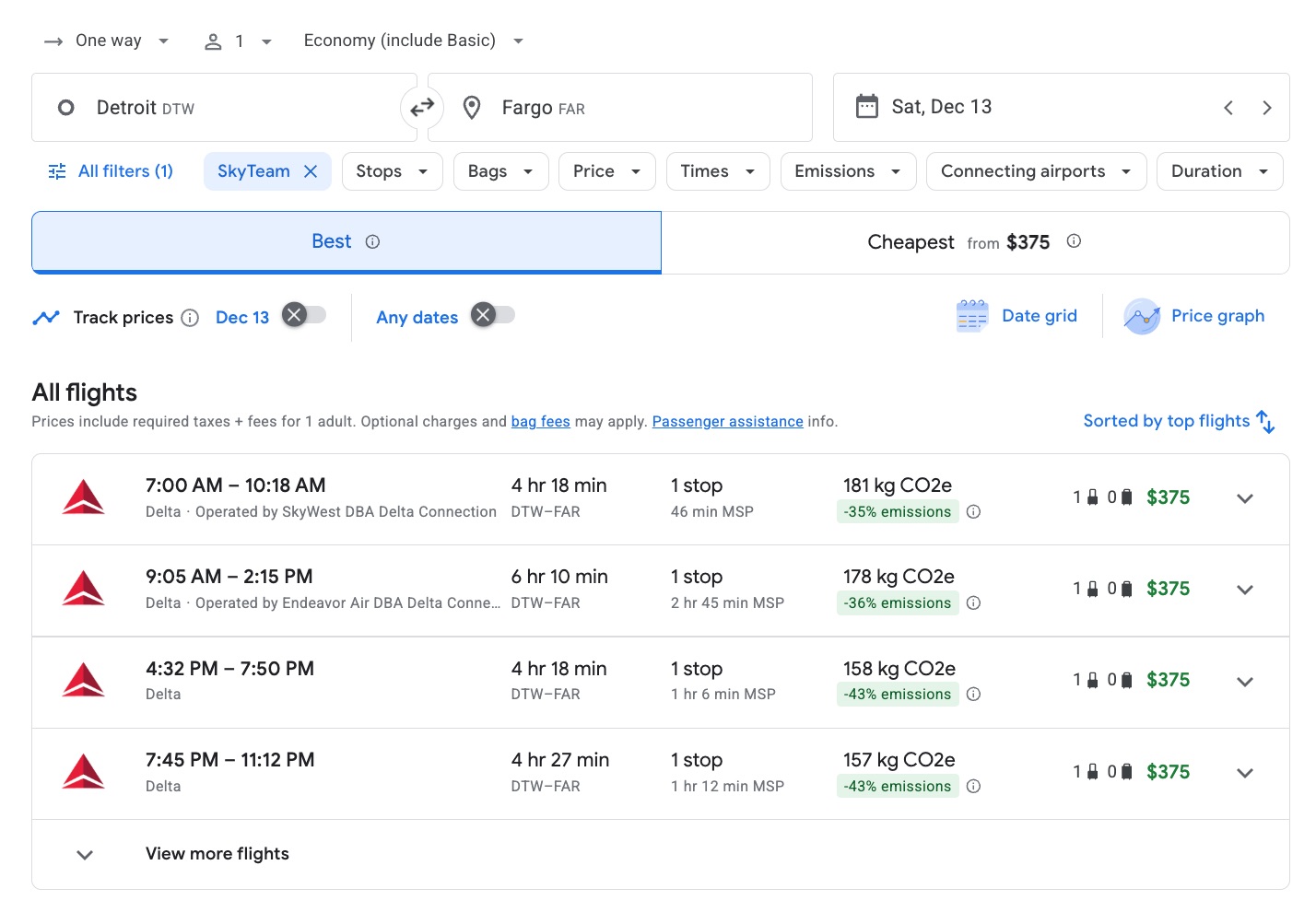Click the All filters settings icon
This screenshot has height=912, width=1316.
coord(56,170)
